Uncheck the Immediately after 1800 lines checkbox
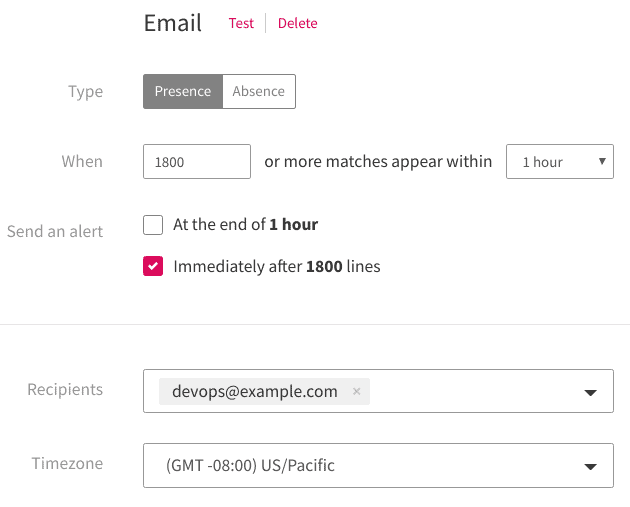Image resolution: width=630 pixels, height=507 pixels. [153, 267]
